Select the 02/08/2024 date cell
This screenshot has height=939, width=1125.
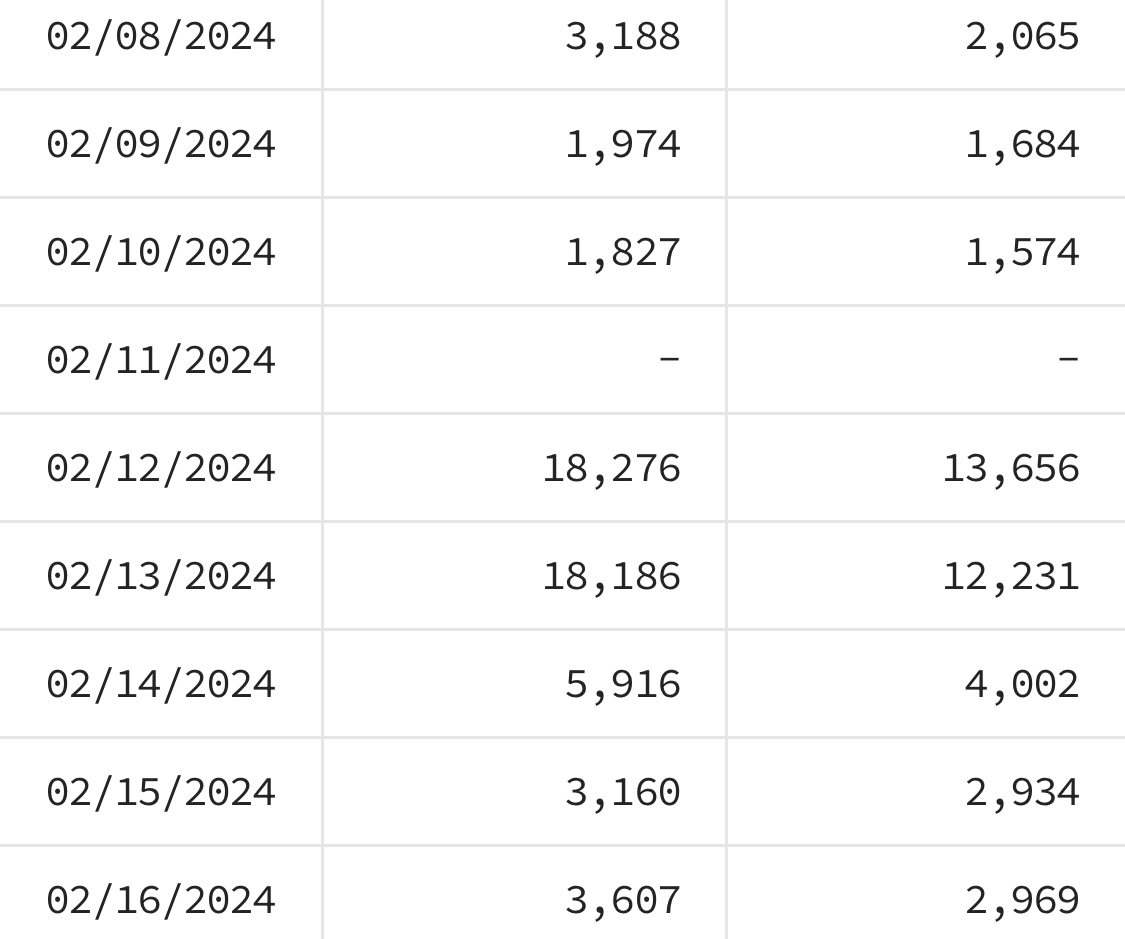pyautogui.click(x=161, y=37)
